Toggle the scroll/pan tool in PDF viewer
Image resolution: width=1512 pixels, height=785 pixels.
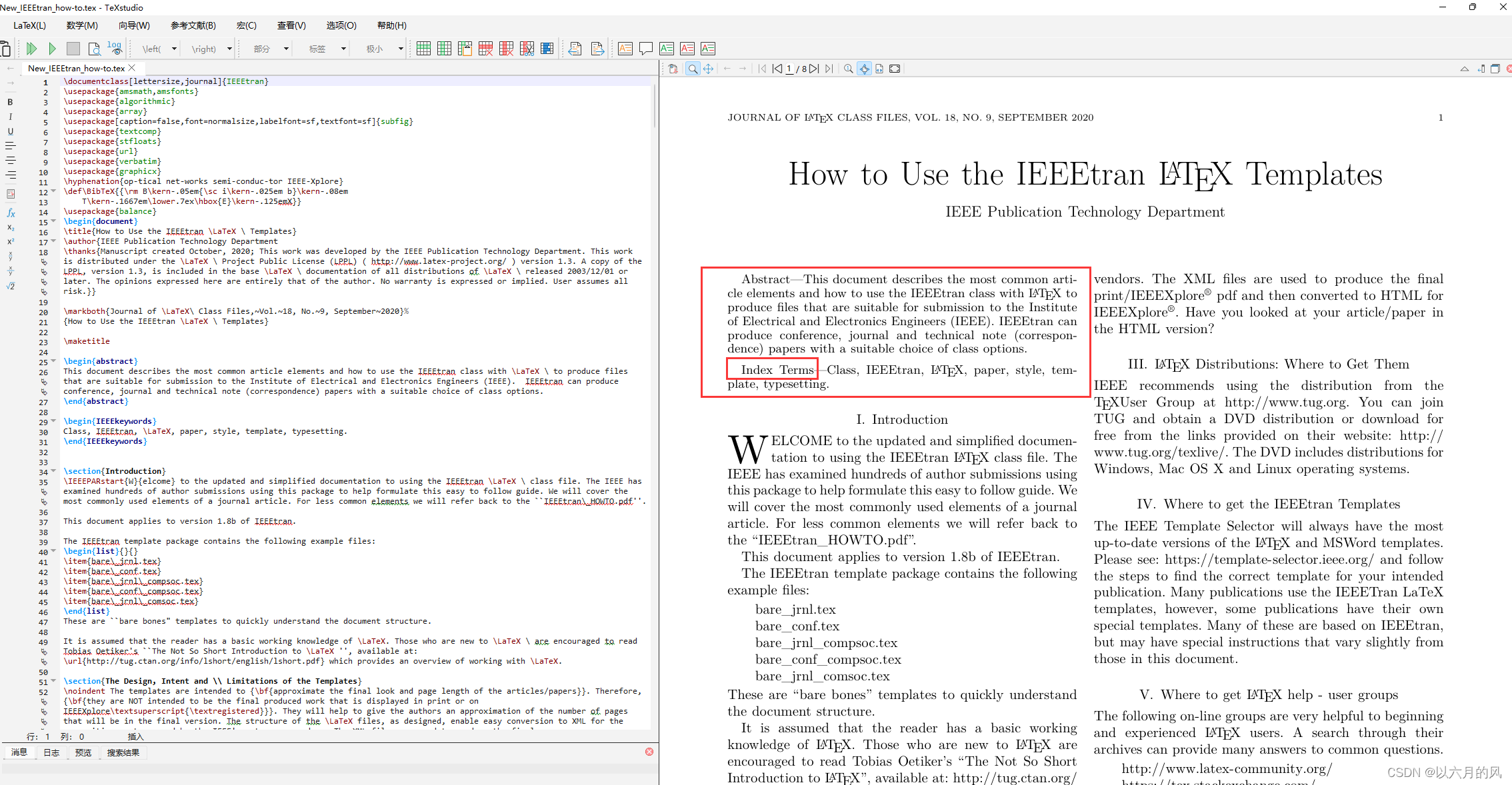pos(708,69)
